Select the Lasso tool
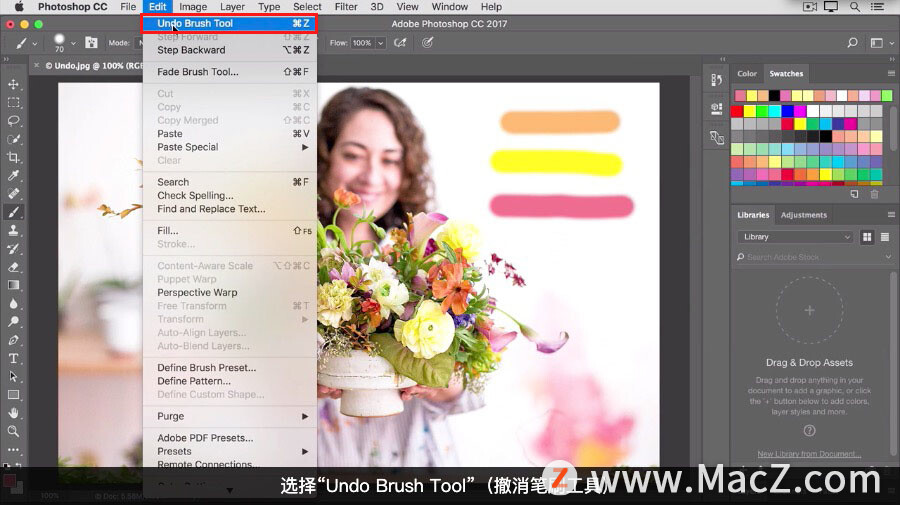This screenshot has width=900, height=505. (13, 121)
